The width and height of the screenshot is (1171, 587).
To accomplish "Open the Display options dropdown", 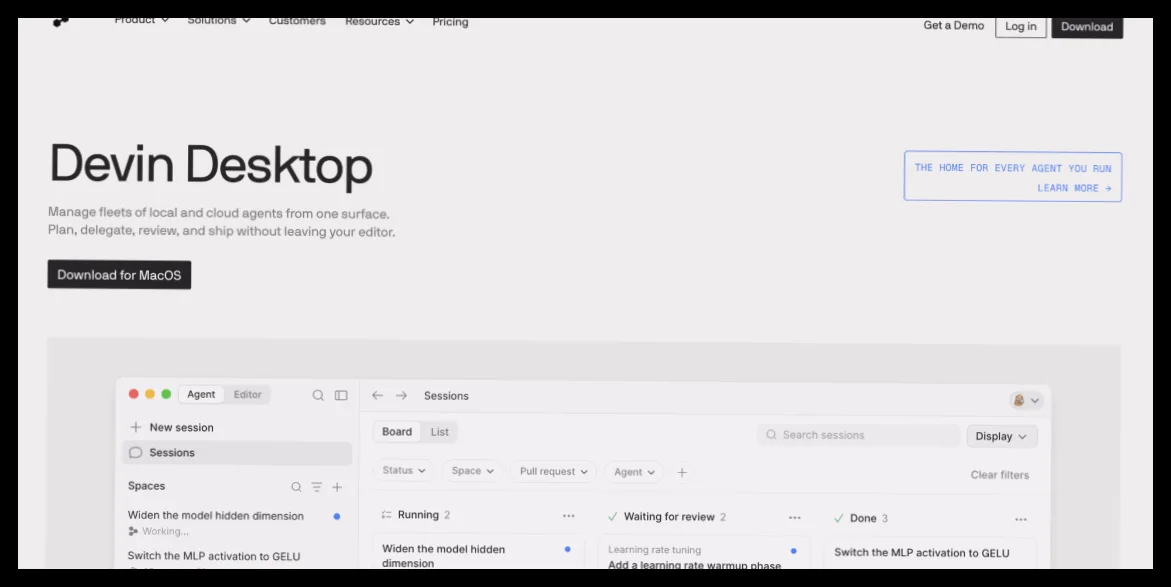I will [1001, 436].
